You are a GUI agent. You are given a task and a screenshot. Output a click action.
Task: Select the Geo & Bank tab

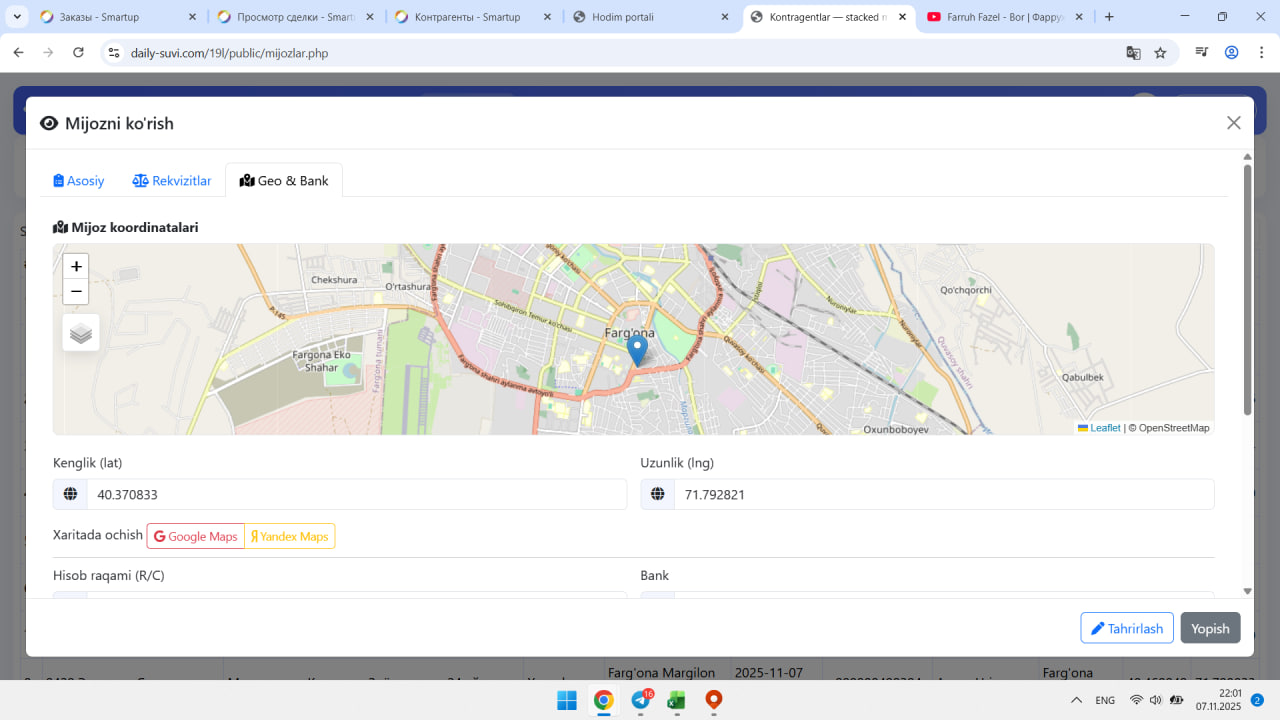tap(284, 181)
